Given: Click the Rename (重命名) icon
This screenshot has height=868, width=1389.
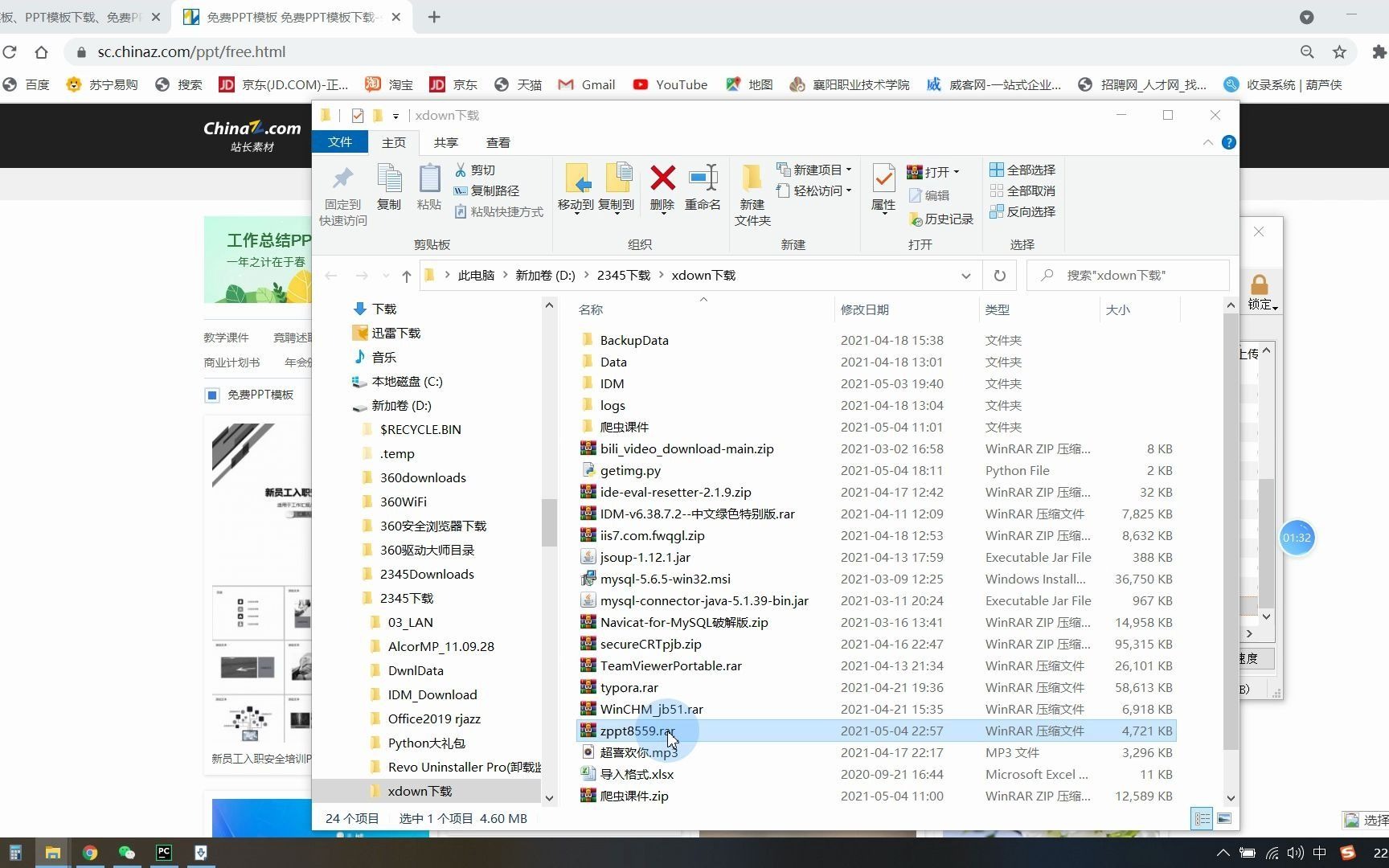Looking at the screenshot, I should 703,178.
